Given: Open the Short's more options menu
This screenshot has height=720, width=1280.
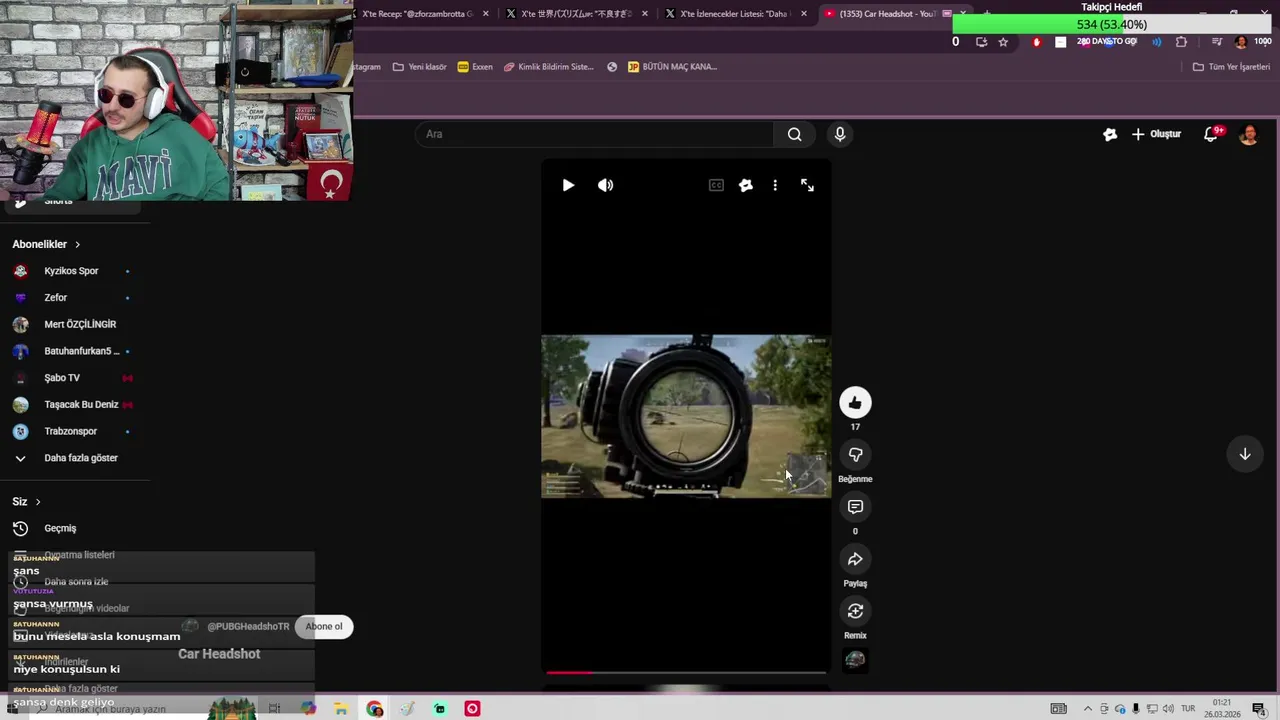Looking at the screenshot, I should pyautogui.click(x=775, y=185).
